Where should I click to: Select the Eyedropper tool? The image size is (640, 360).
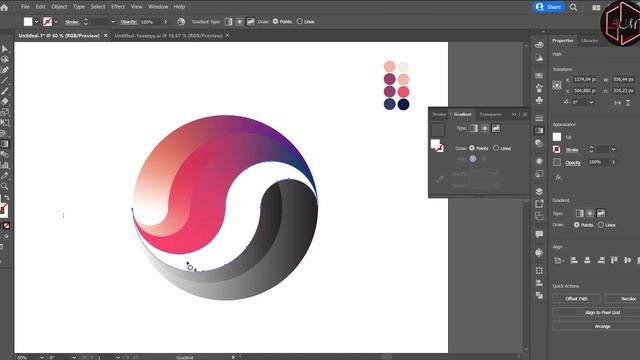[x=5, y=176]
